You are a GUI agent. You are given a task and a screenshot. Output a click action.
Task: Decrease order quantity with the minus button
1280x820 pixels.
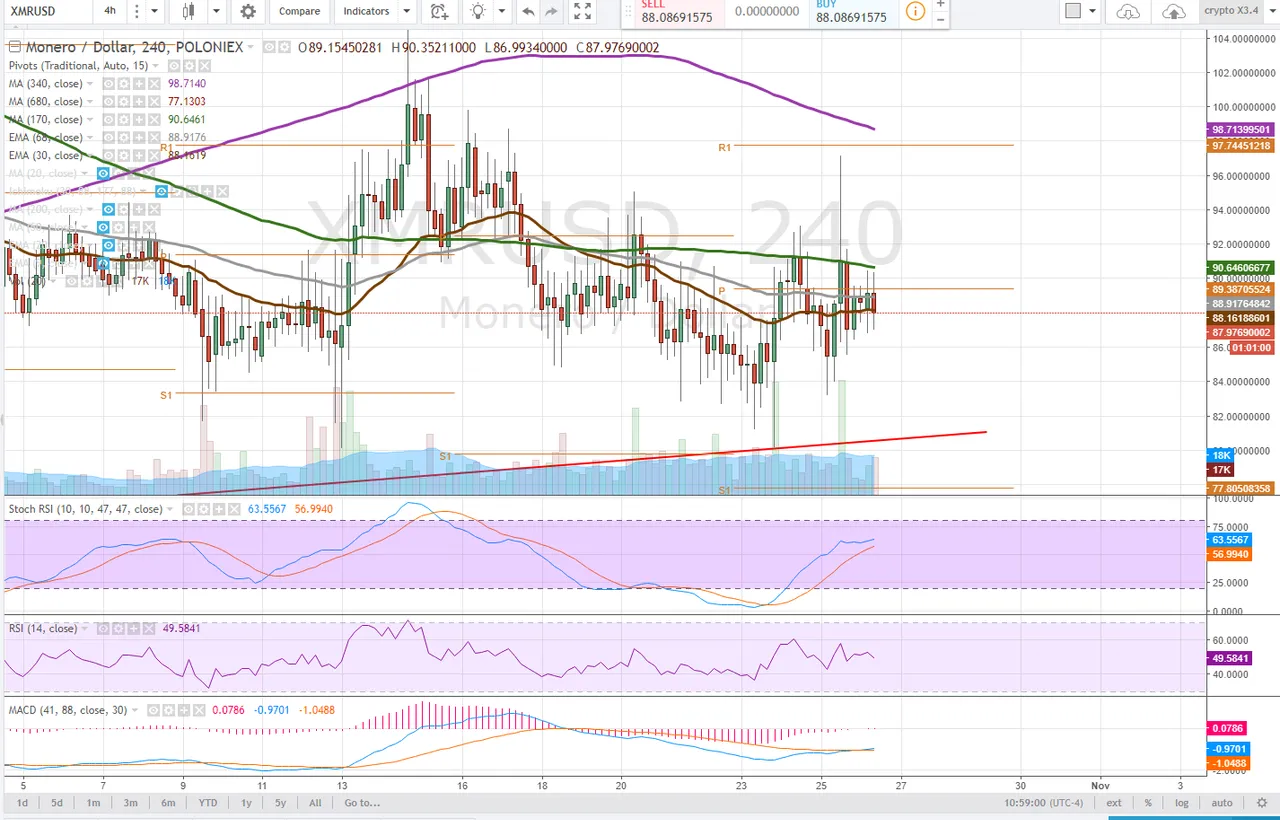coord(941,19)
